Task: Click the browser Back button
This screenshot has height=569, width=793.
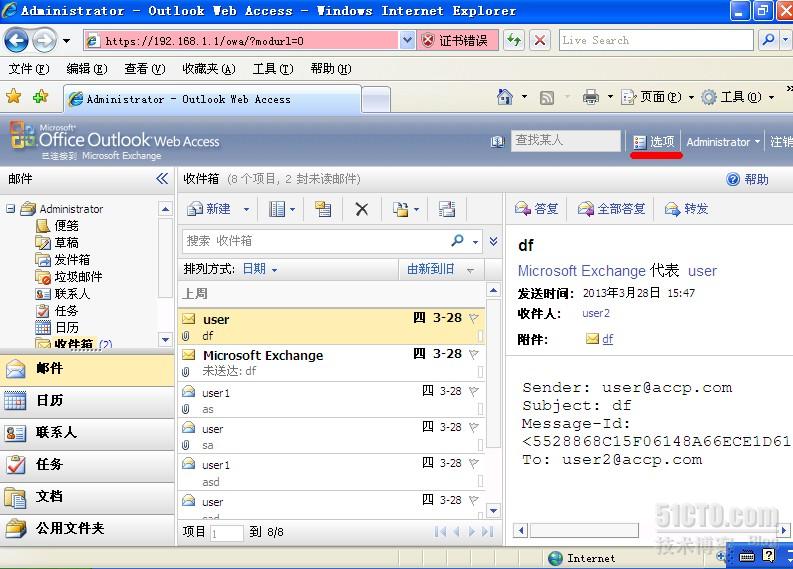Action: [x=17, y=40]
